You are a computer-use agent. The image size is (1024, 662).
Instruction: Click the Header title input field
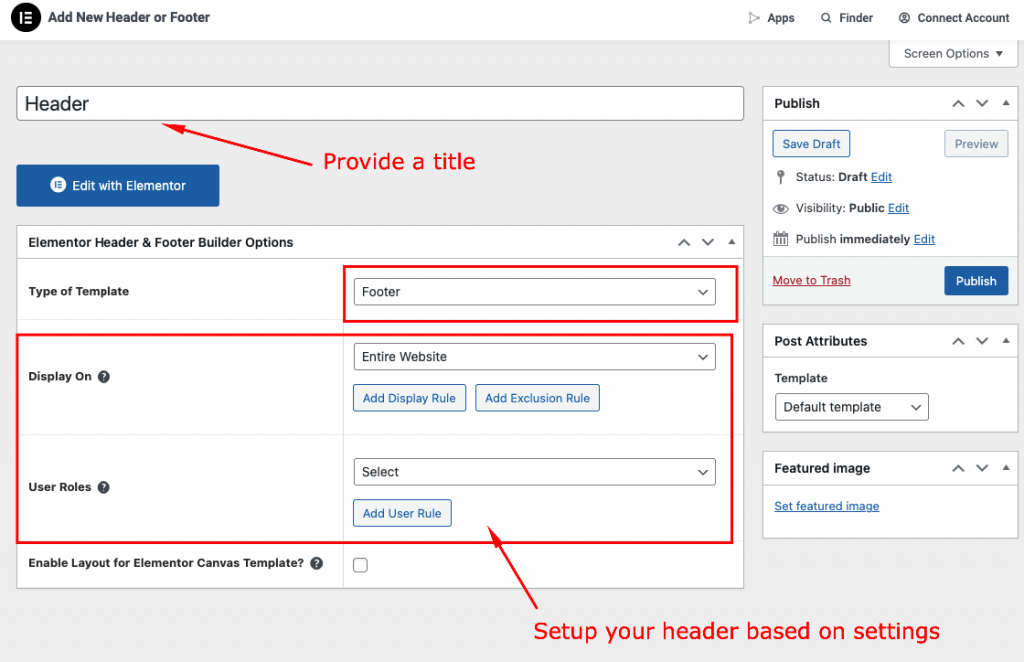[x=380, y=104]
